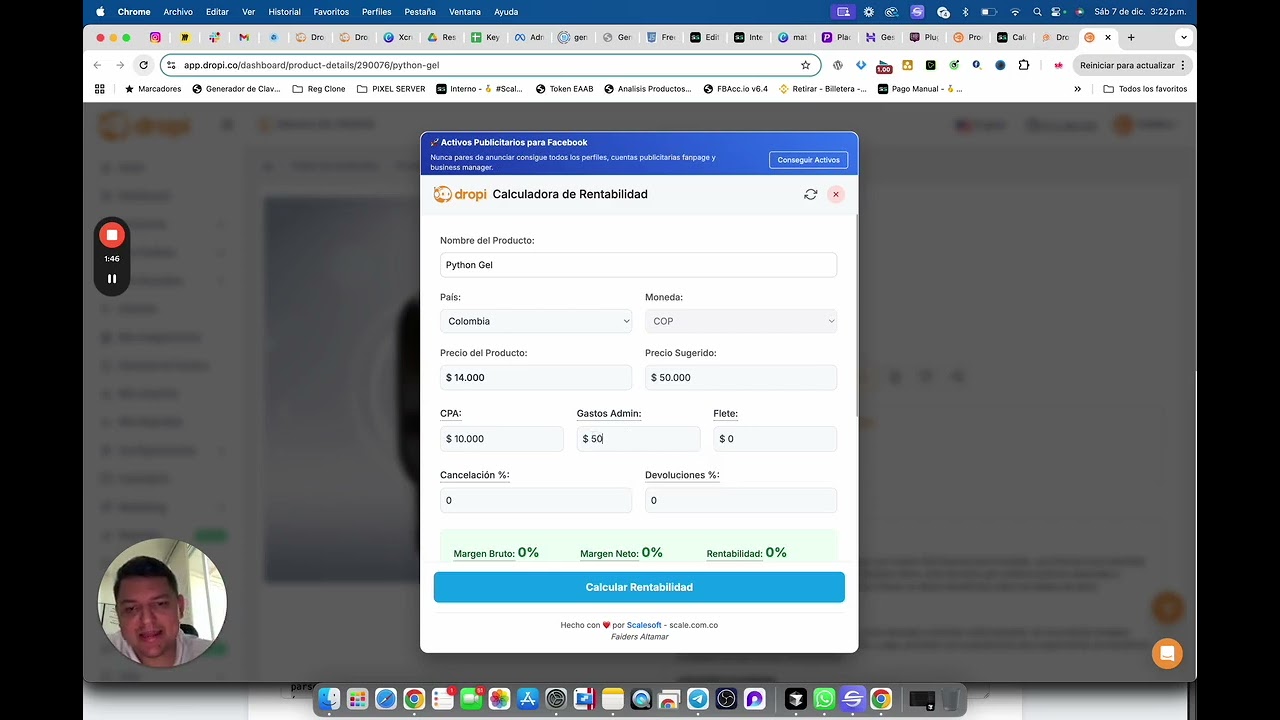Viewport: 1280px width, 720px height.
Task: Open the Historial menu
Action: point(284,12)
